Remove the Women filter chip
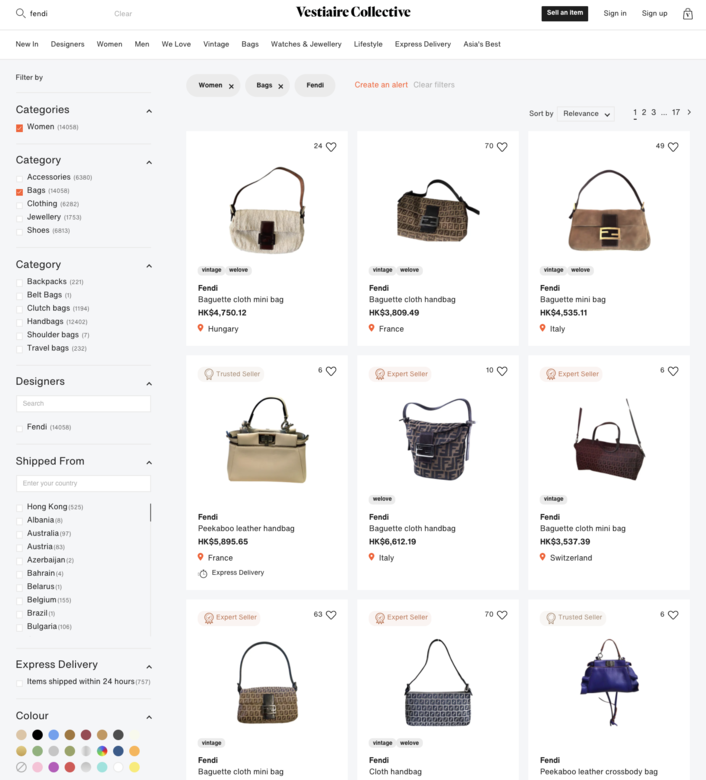706x780 pixels. [x=231, y=86]
